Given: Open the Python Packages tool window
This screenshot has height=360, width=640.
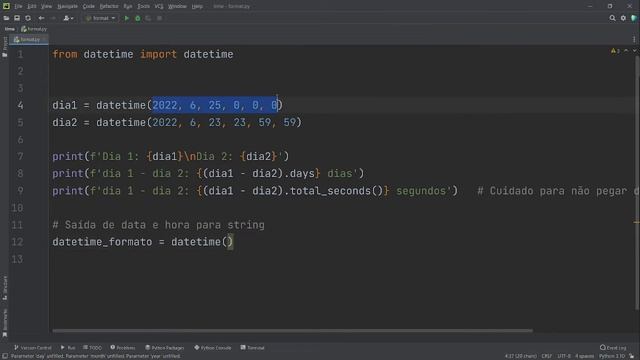Looking at the screenshot, I should pos(165,348).
